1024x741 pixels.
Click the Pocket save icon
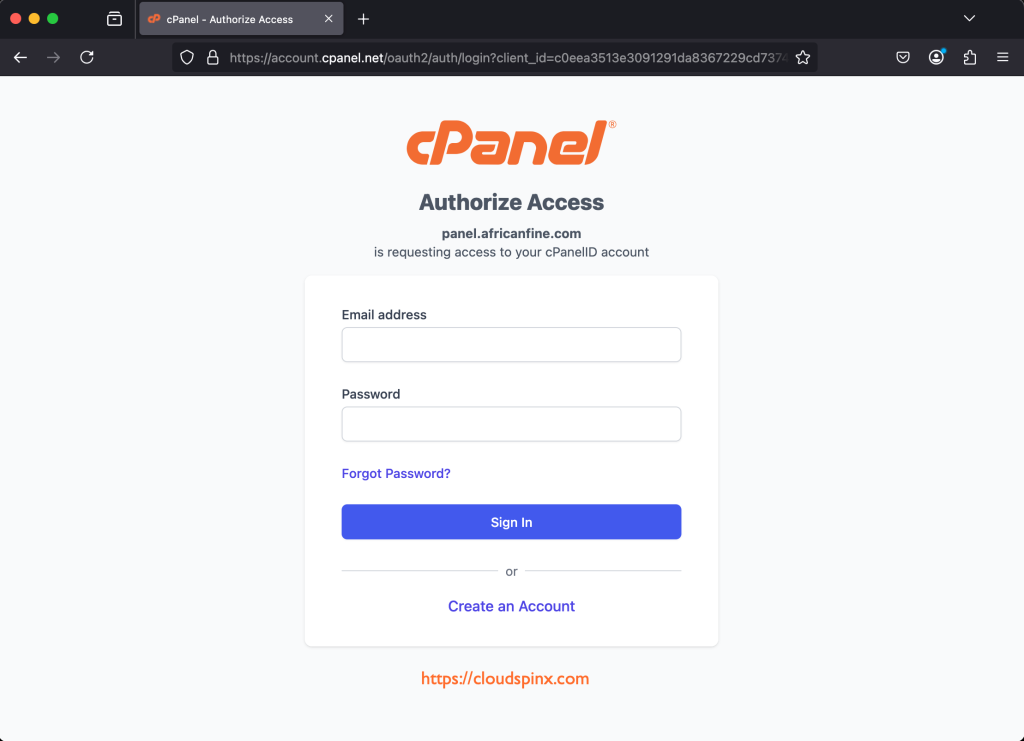(x=902, y=58)
